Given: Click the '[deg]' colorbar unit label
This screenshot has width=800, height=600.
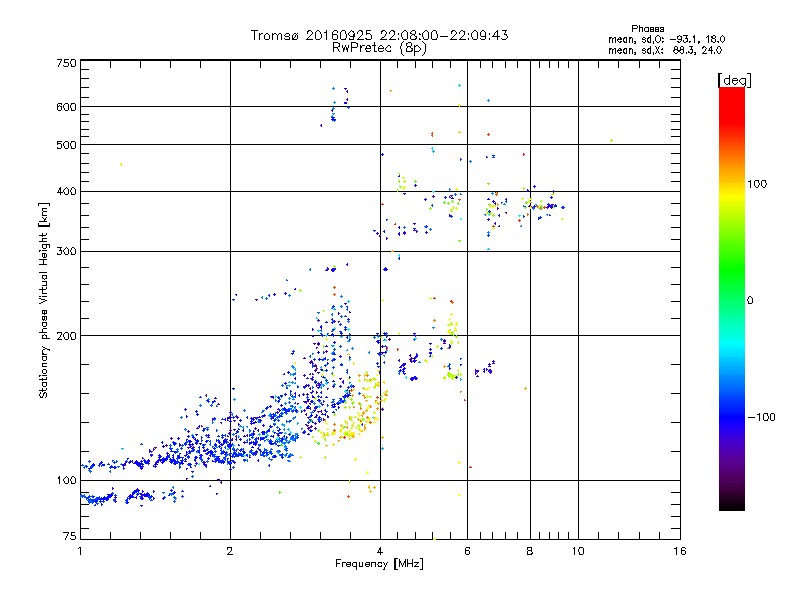Looking at the screenshot, I should [734, 80].
